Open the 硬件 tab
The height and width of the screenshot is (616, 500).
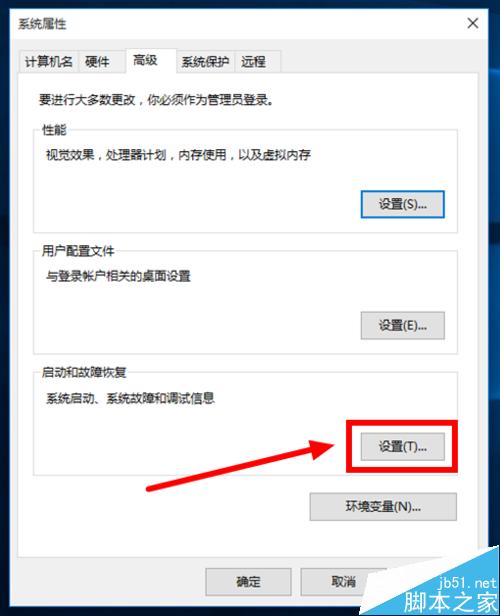pos(97,62)
